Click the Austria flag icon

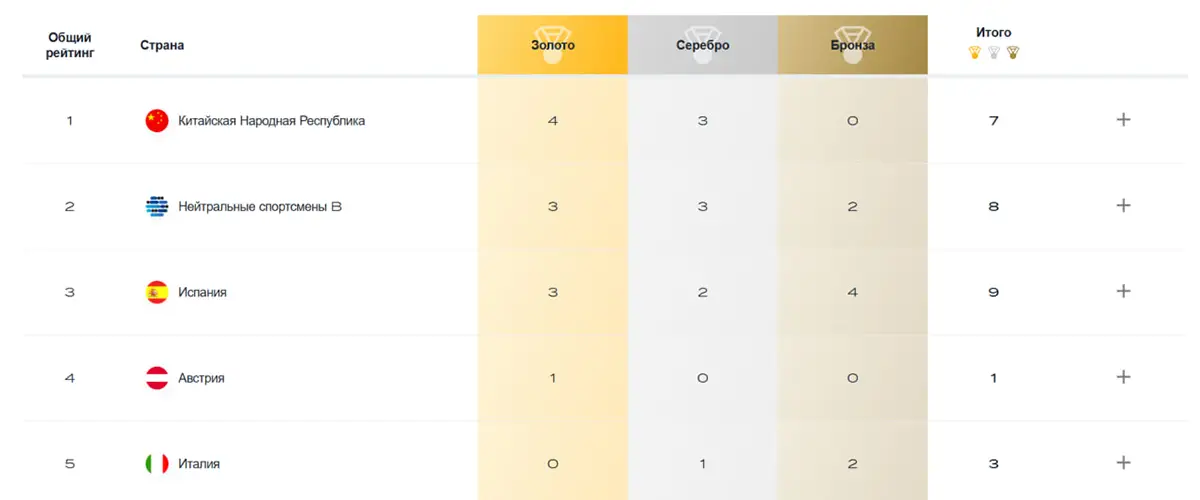click(157, 379)
